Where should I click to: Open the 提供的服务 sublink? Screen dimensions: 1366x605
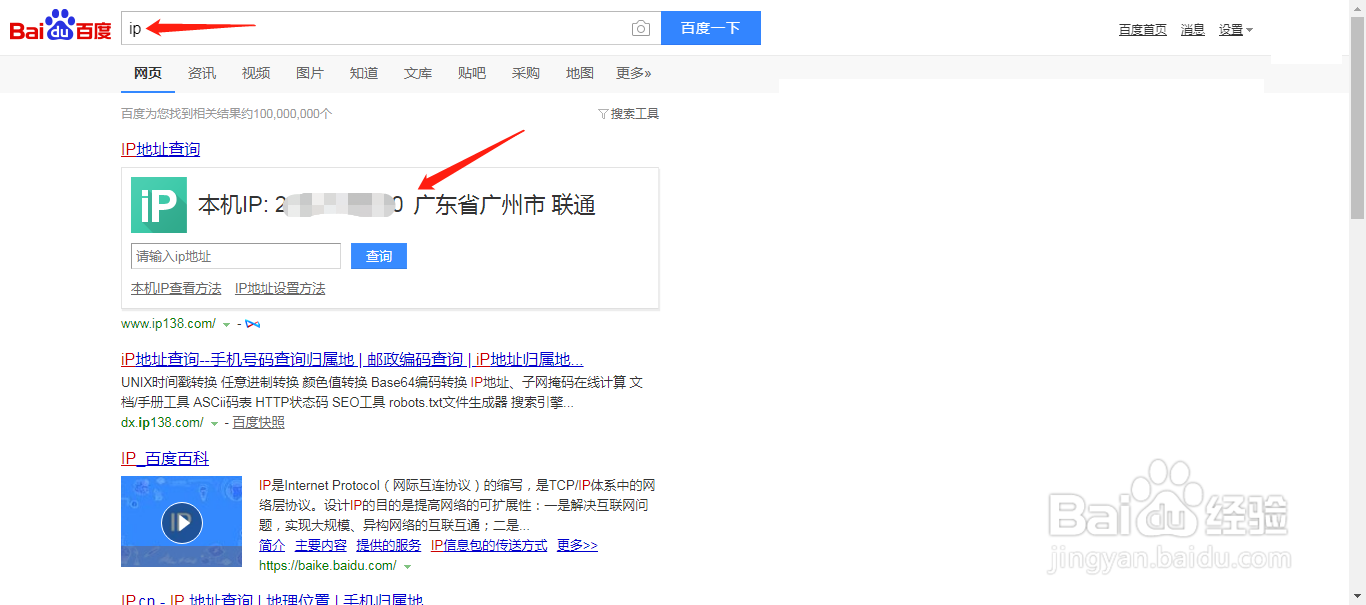(389, 545)
